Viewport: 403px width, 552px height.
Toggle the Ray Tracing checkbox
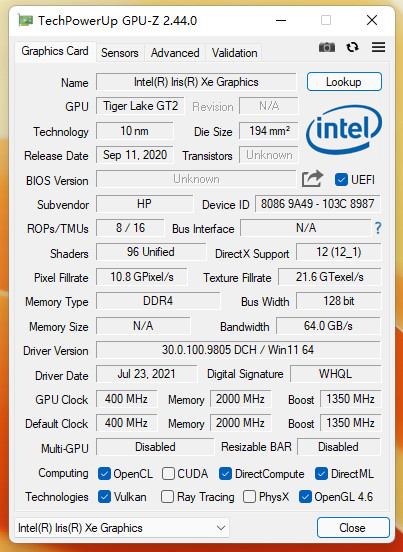(167, 497)
